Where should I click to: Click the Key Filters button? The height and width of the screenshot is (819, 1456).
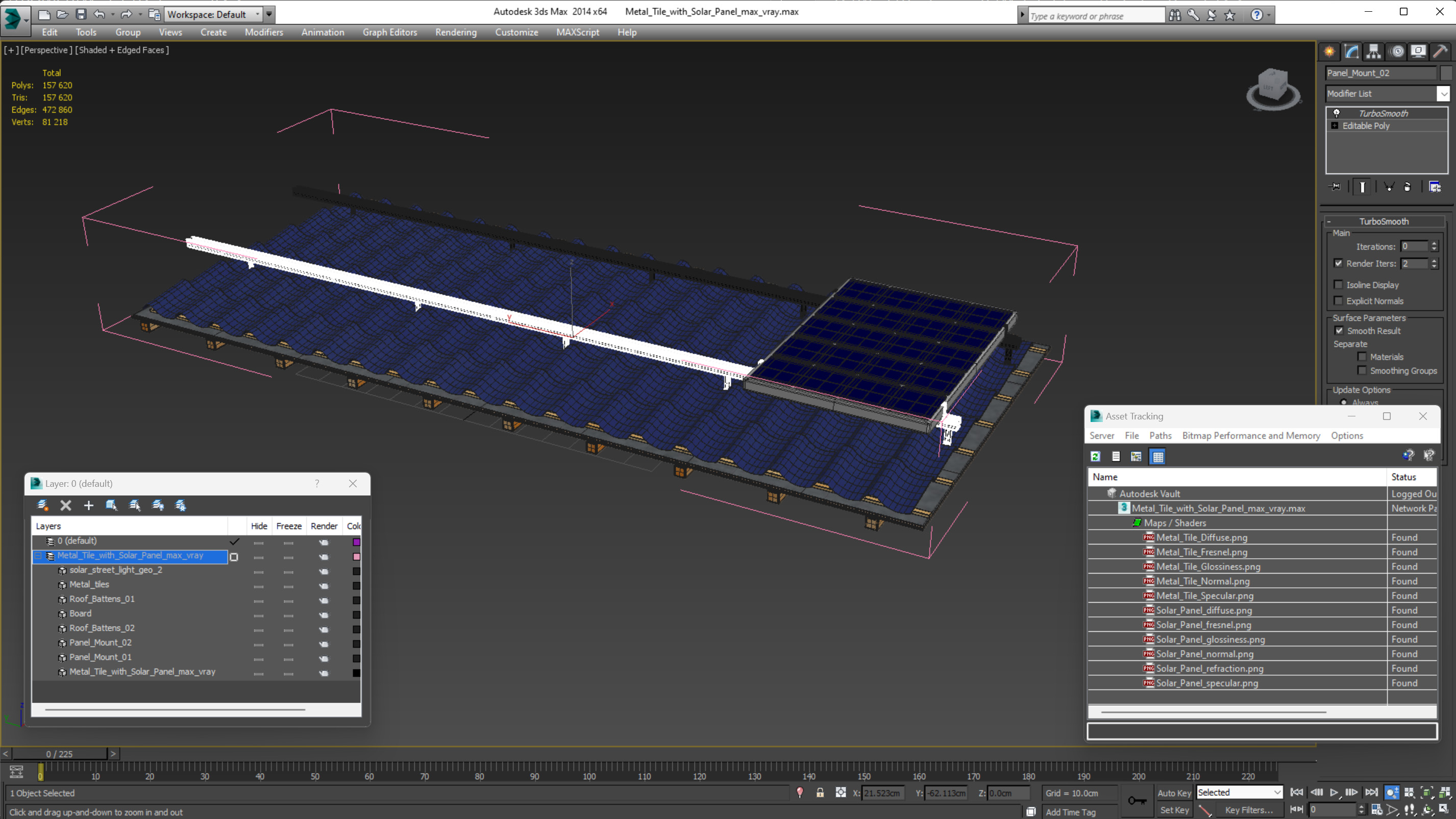coord(1249,810)
